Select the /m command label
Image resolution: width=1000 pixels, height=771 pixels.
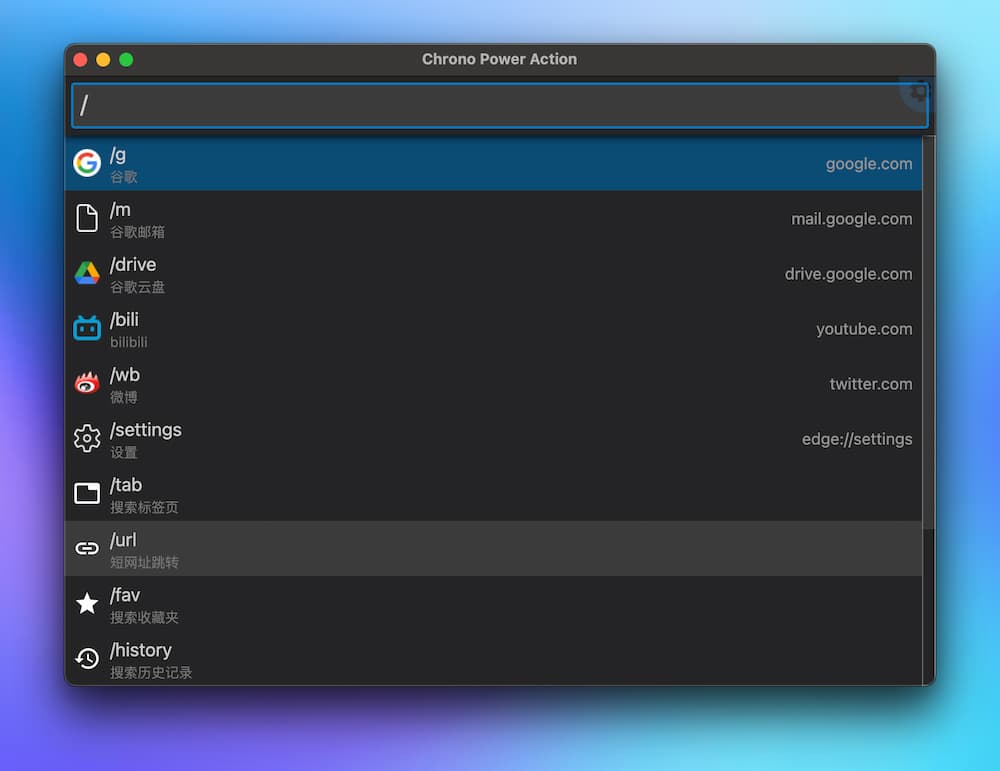(120, 210)
